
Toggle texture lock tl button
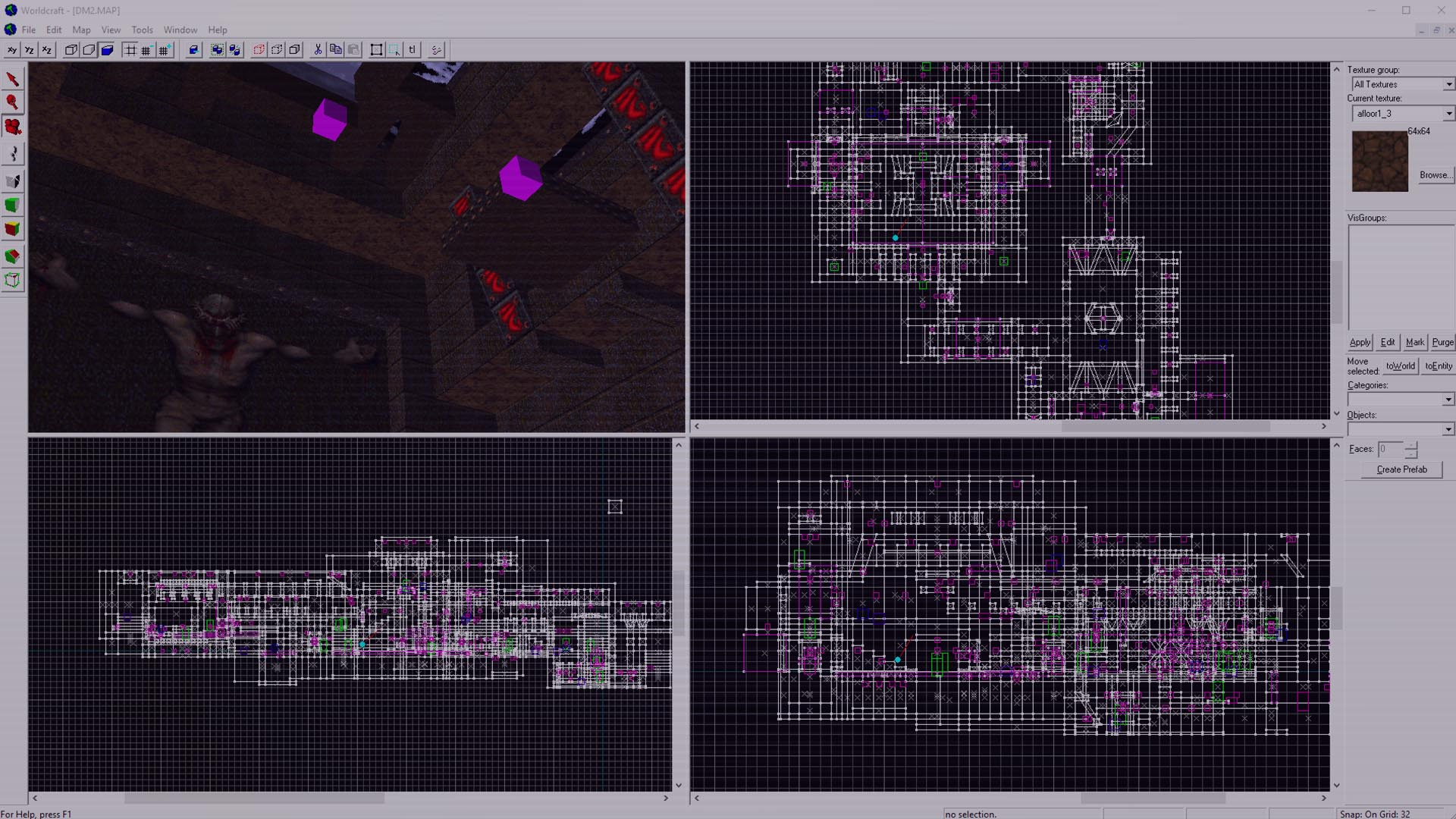click(x=413, y=50)
